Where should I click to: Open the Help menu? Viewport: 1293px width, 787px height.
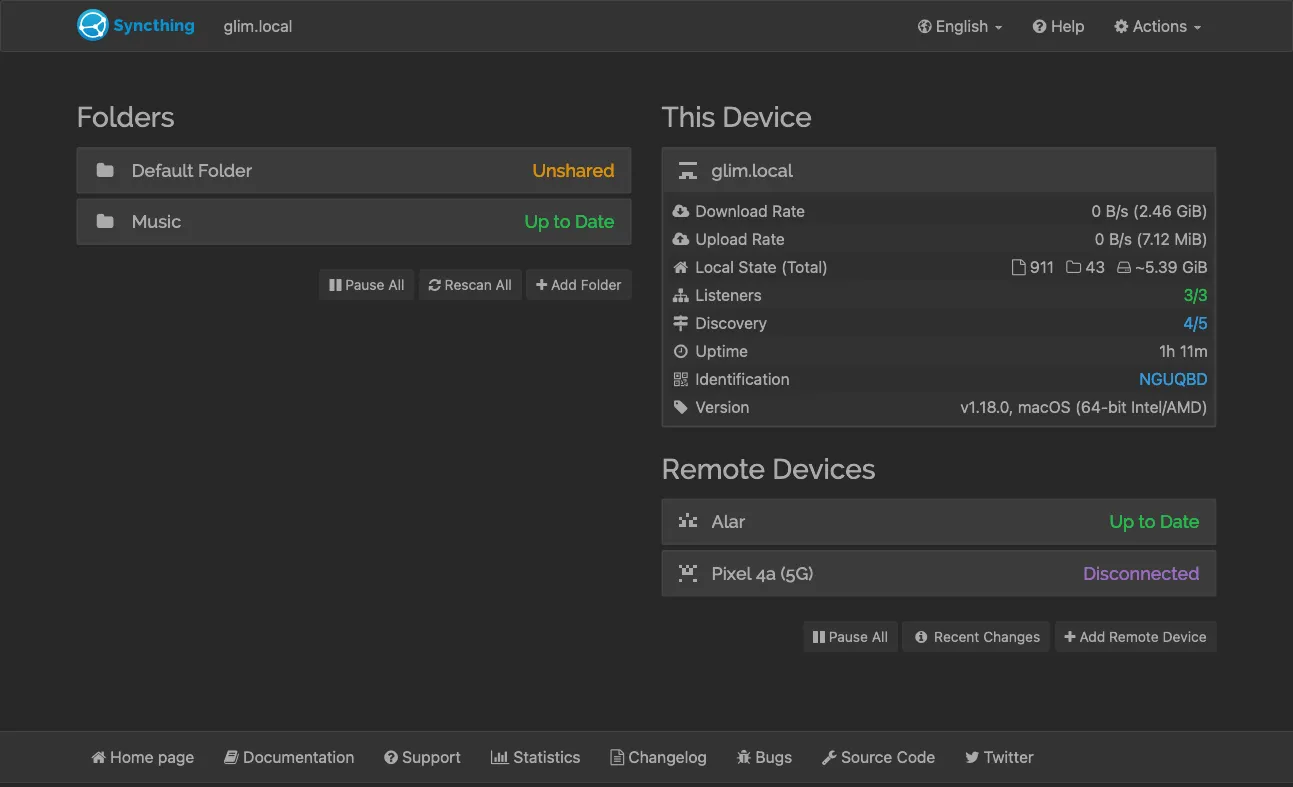(1058, 27)
